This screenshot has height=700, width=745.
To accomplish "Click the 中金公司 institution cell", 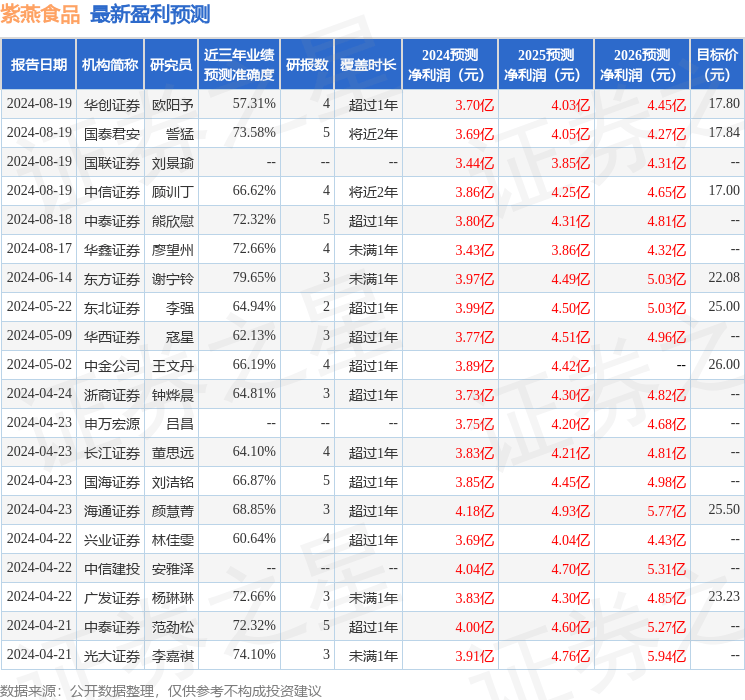I will click(x=112, y=366).
